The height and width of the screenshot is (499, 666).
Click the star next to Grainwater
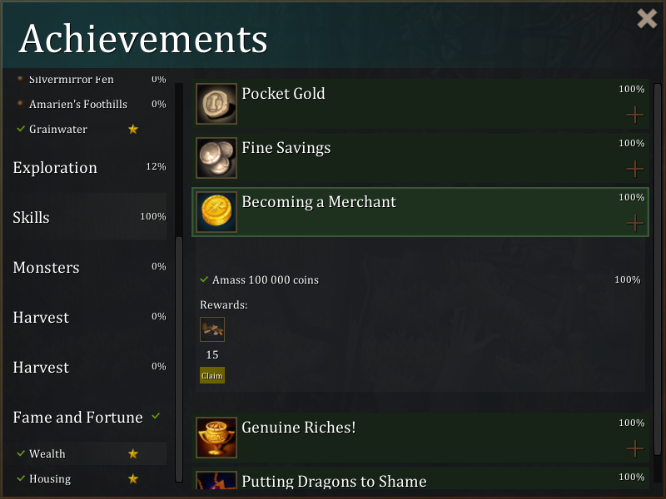tap(133, 129)
